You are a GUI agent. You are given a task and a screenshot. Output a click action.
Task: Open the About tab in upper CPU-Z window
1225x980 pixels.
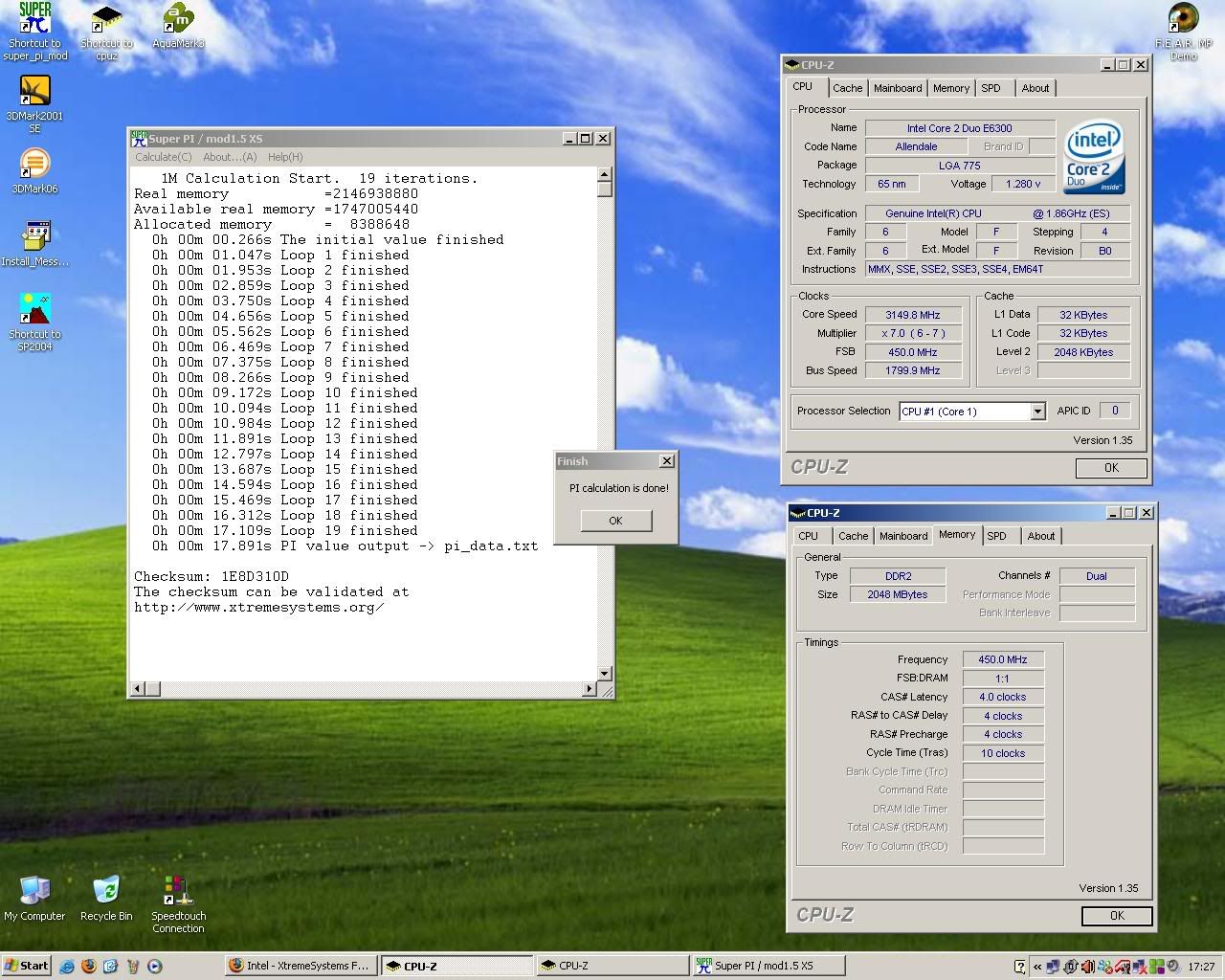[1036, 88]
